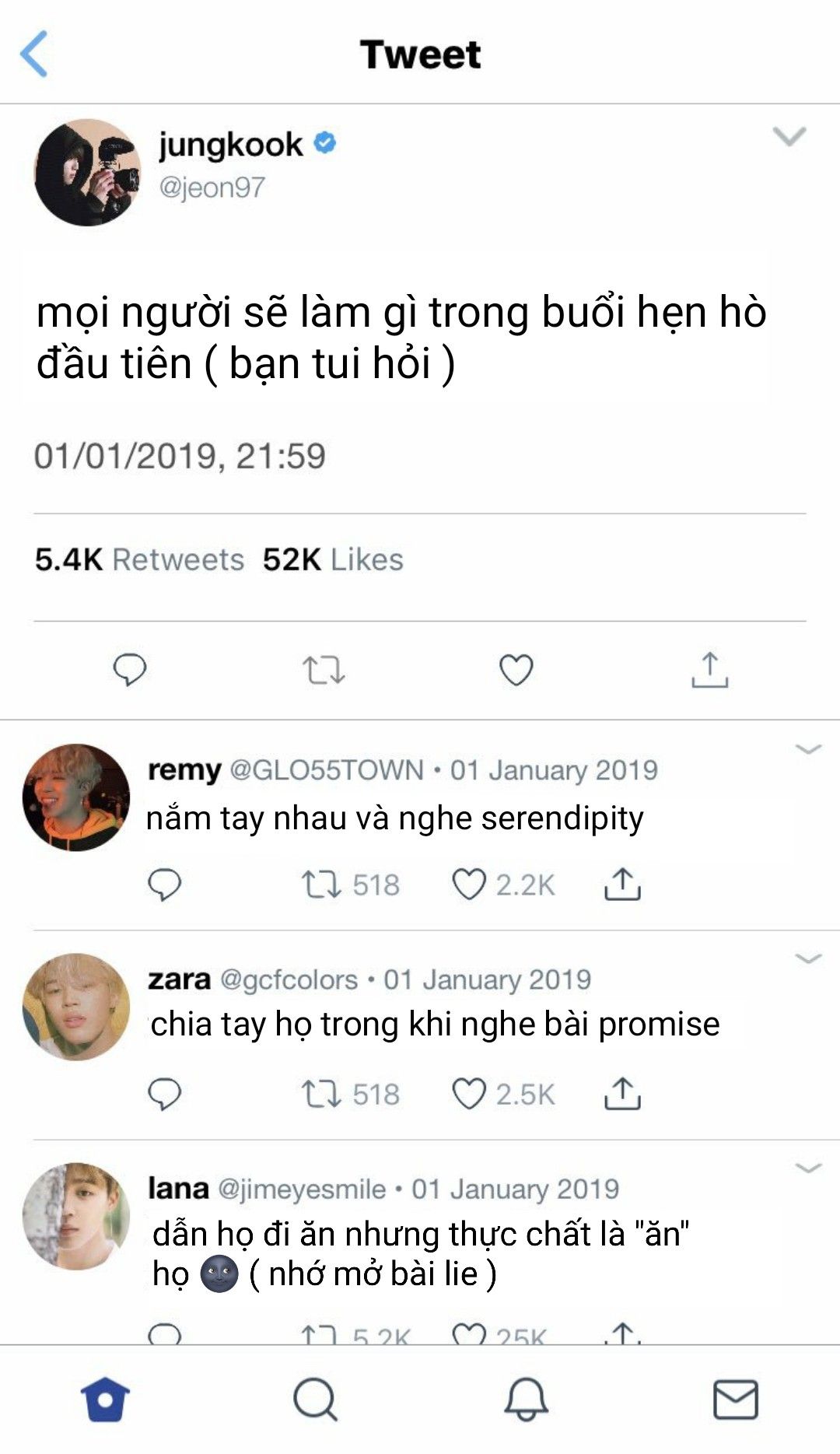Go back using the blue arrow
Image resolution: width=840 pixels, height=1454 pixels.
tap(34, 54)
